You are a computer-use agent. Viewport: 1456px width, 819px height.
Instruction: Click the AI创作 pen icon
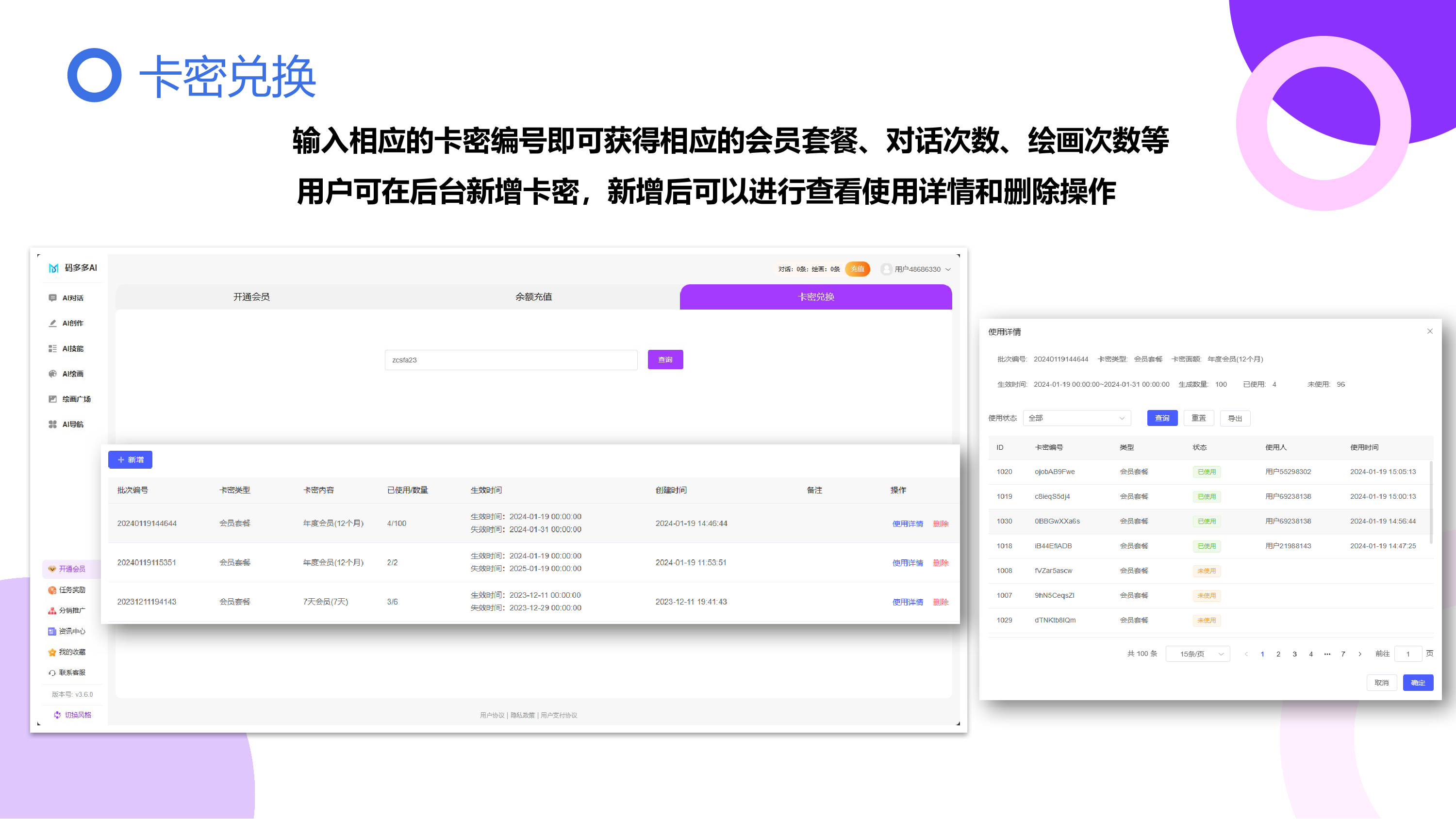pyautogui.click(x=52, y=323)
